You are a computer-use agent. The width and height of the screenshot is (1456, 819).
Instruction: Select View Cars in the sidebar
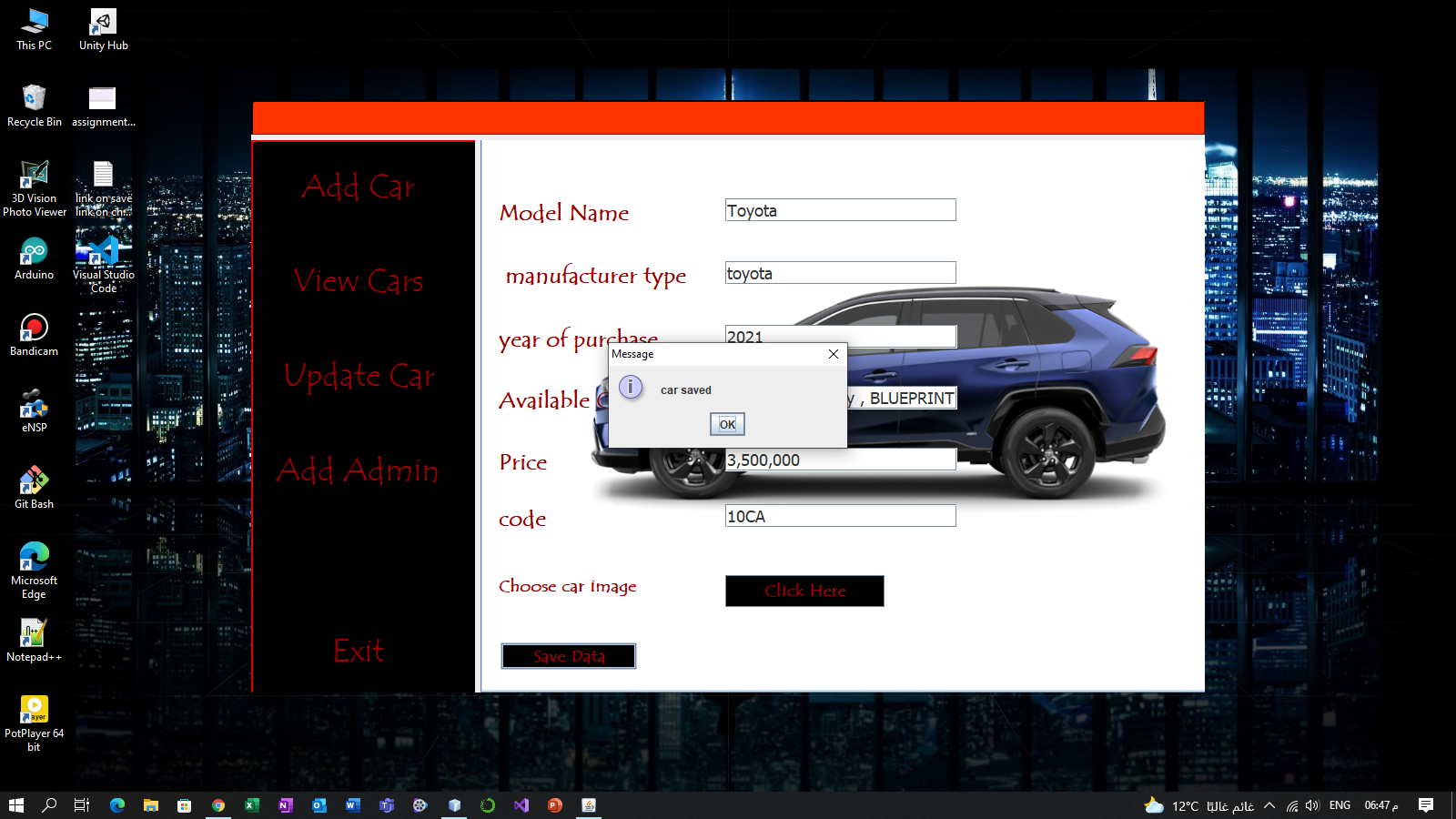click(x=359, y=281)
